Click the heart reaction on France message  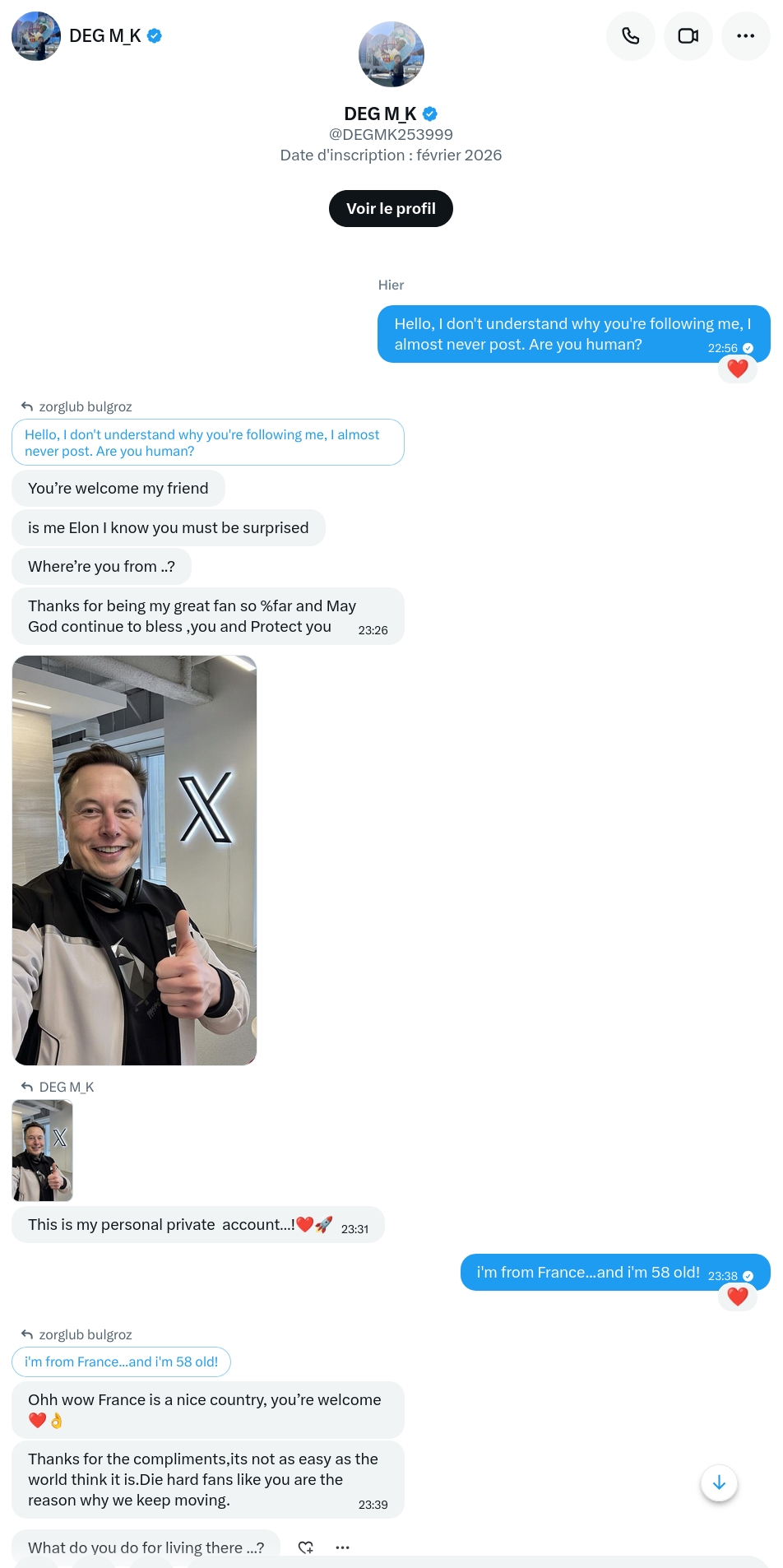tap(737, 1297)
